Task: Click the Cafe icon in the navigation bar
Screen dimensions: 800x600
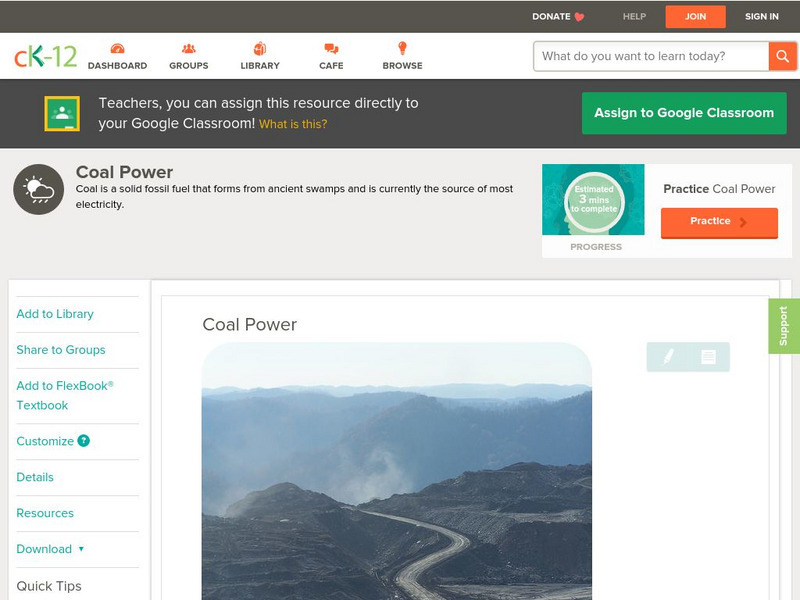Action: [x=330, y=48]
